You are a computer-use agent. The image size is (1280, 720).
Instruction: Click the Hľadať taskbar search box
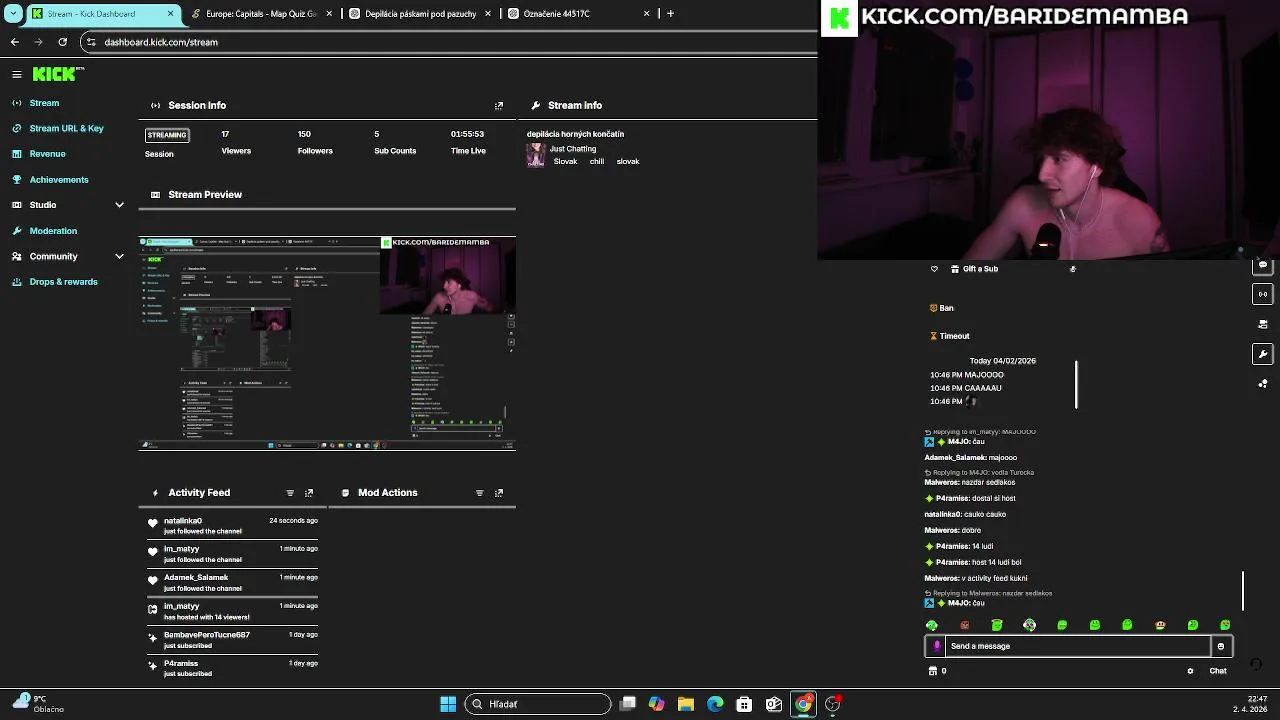coord(538,704)
